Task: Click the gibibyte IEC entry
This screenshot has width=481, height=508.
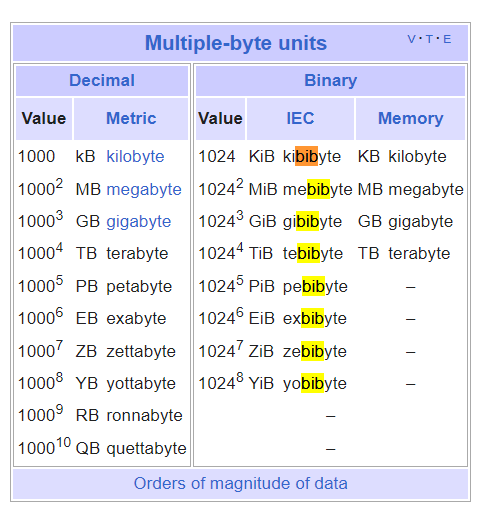Action: click(x=312, y=222)
